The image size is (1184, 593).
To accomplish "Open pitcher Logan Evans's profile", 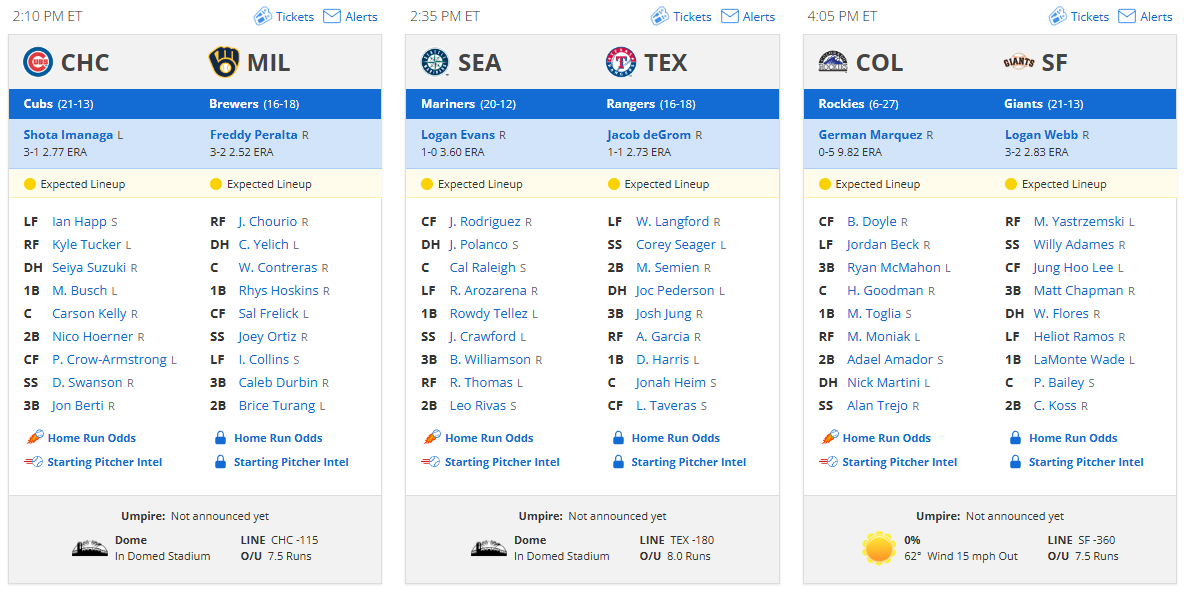I will 458,135.
